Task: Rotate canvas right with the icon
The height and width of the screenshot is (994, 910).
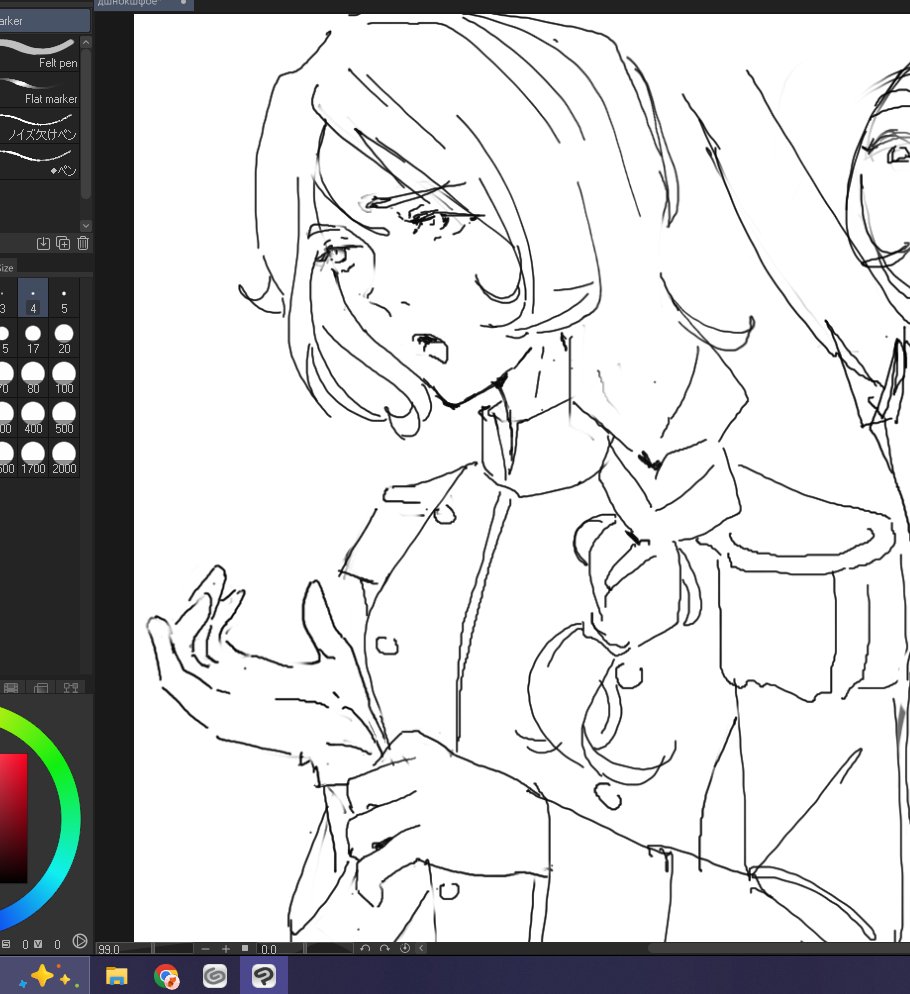Action: [x=384, y=948]
